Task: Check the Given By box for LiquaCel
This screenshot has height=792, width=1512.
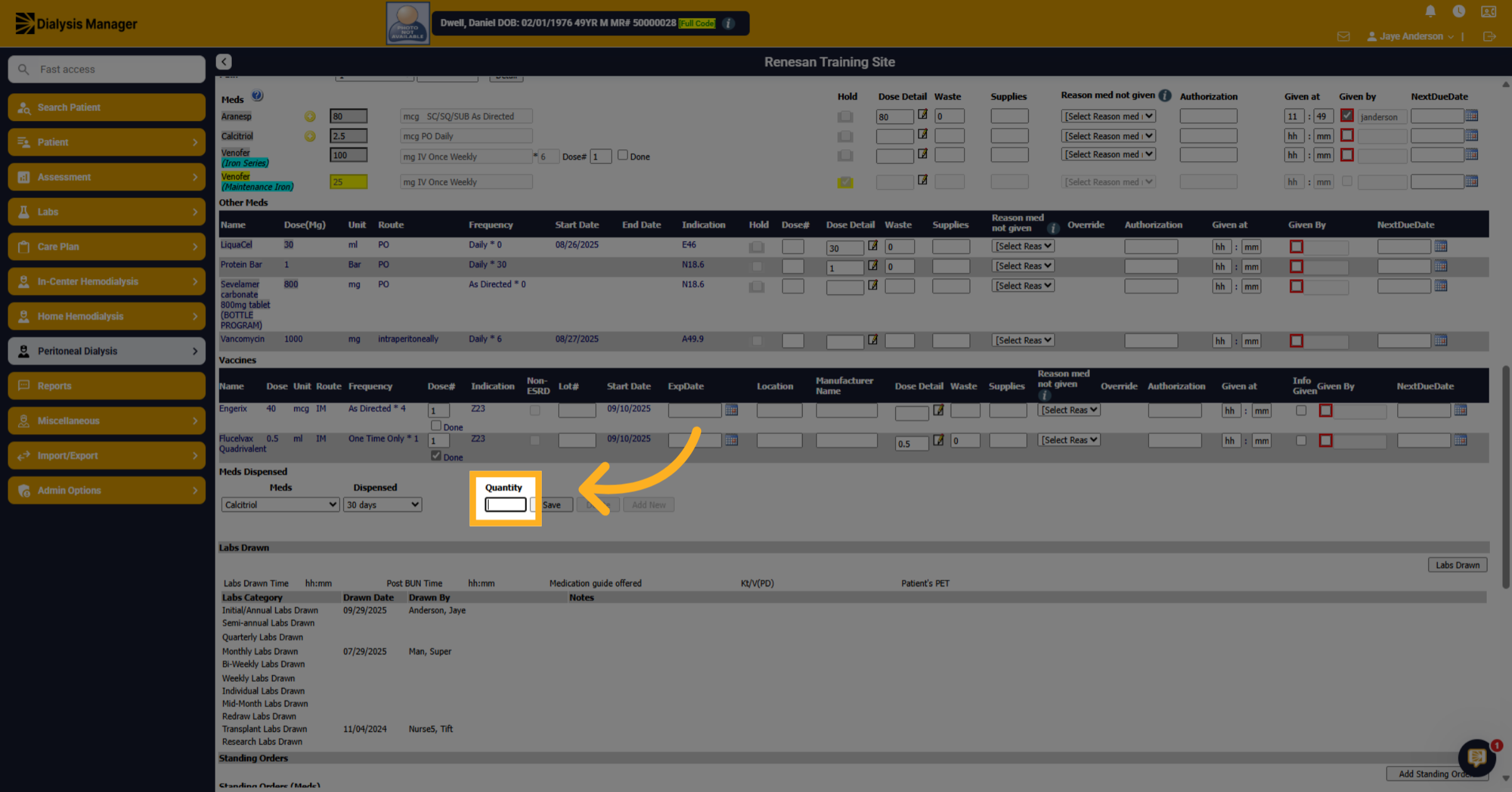Action: (x=1297, y=246)
